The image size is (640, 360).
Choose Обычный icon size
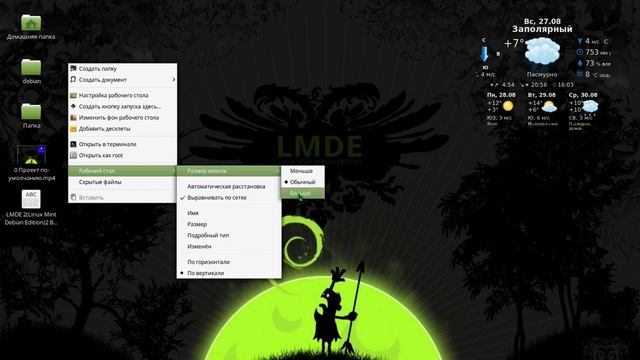tap(302, 182)
